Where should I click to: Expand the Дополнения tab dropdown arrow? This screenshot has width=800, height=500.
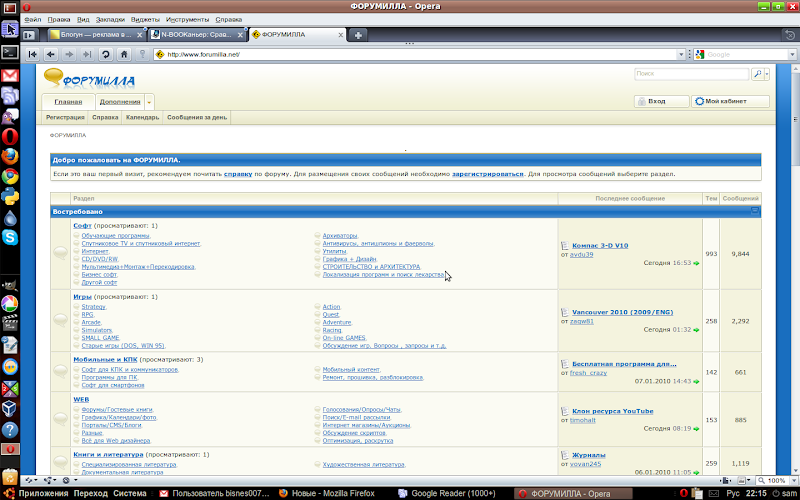tap(149, 102)
